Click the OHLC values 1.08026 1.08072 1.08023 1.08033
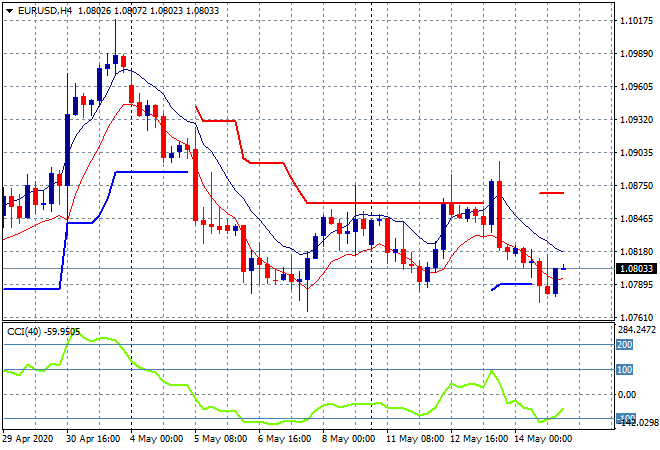Viewport: 660px width, 450px height. [149, 11]
